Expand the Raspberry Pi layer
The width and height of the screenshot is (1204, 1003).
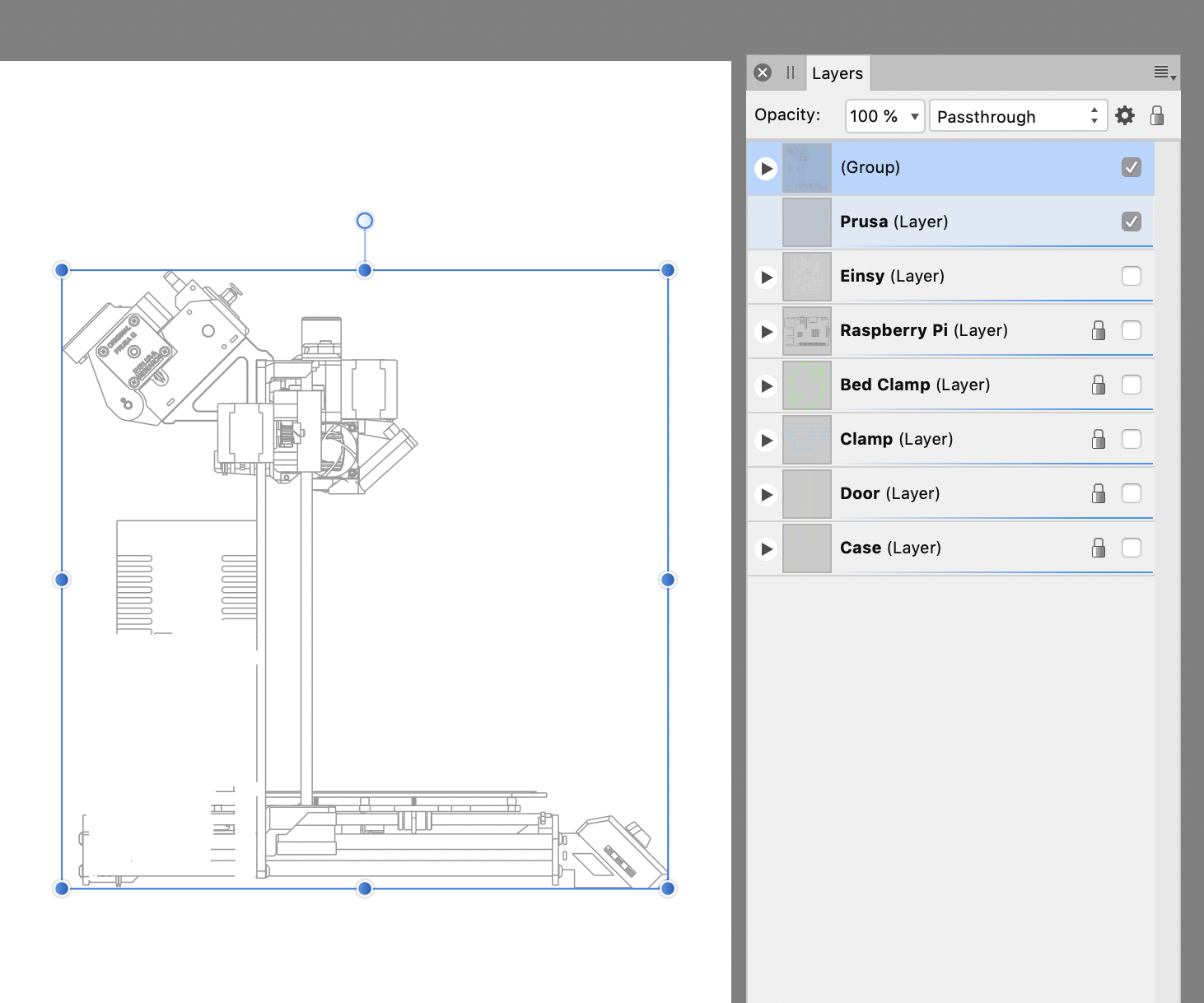click(767, 332)
